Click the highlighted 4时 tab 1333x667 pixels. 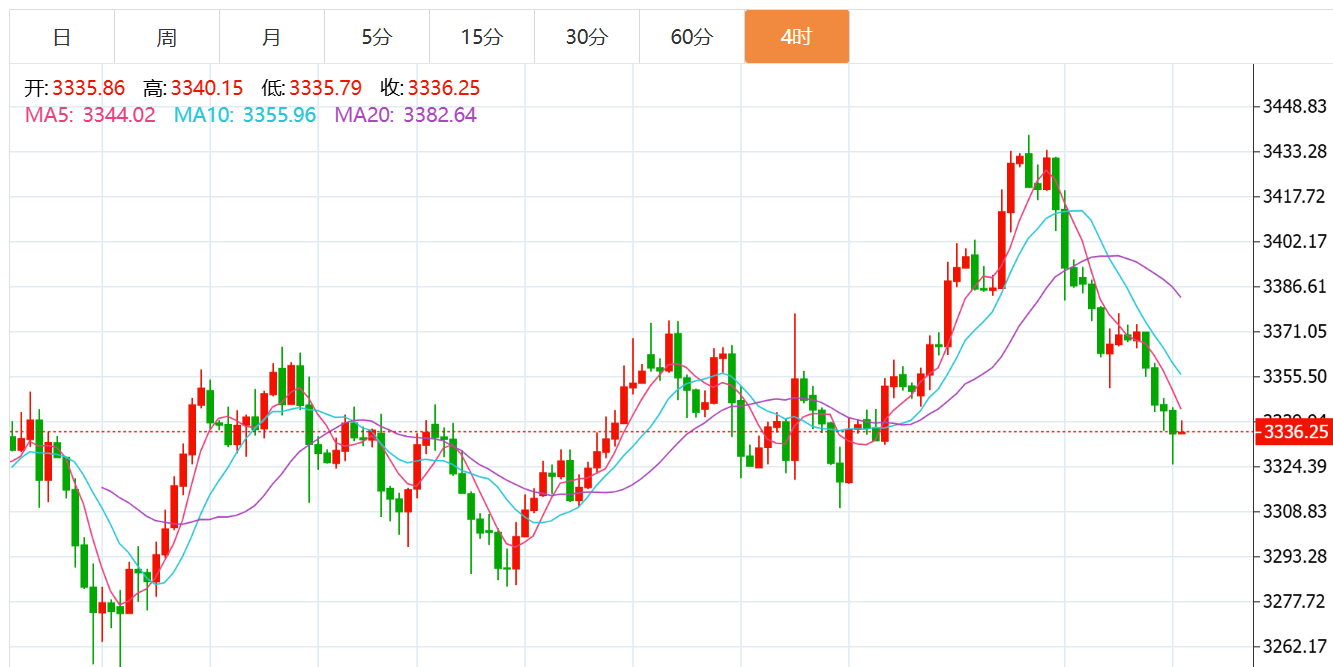[797, 37]
